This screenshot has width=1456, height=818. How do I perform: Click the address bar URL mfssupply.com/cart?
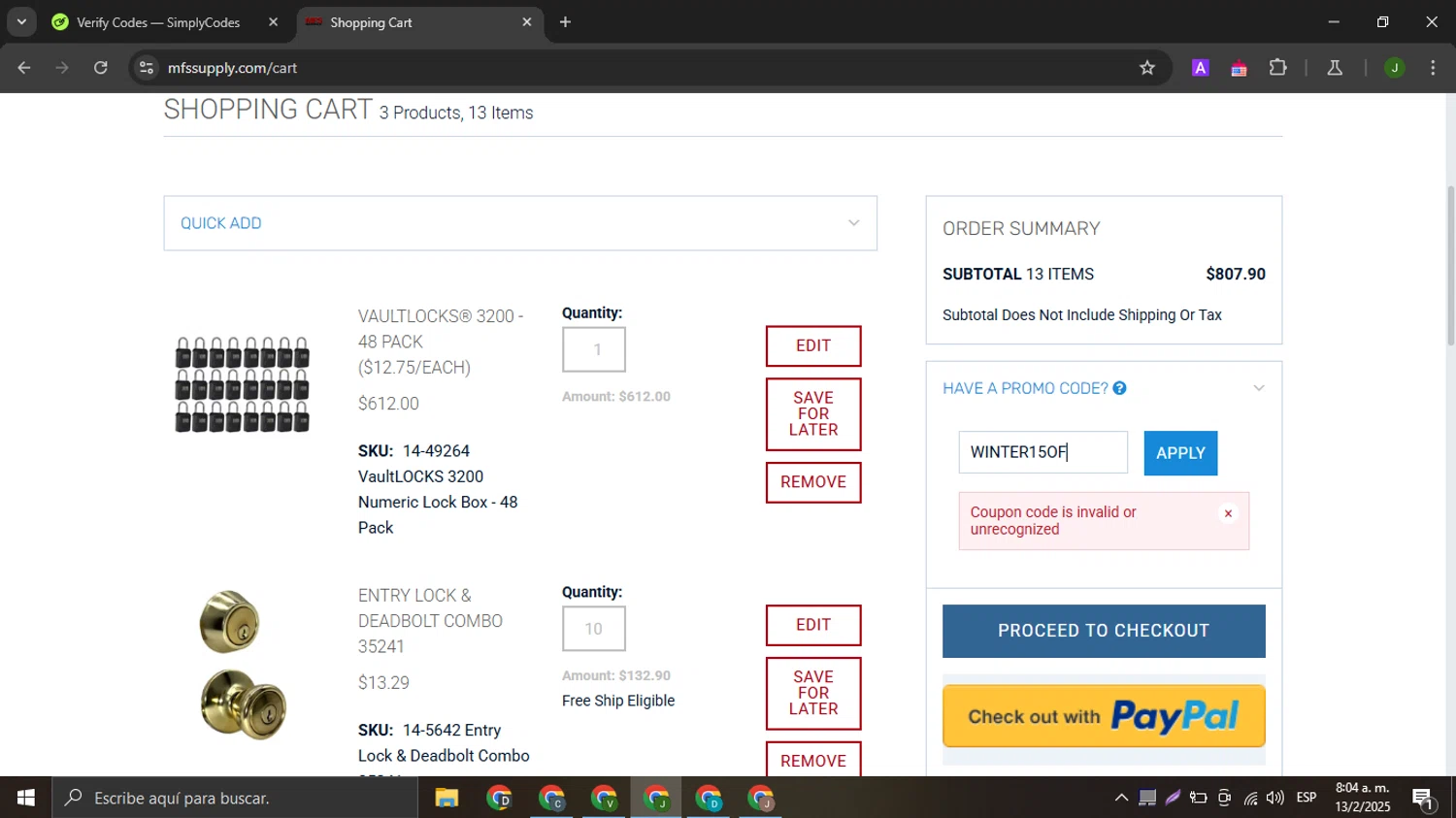pos(232,68)
